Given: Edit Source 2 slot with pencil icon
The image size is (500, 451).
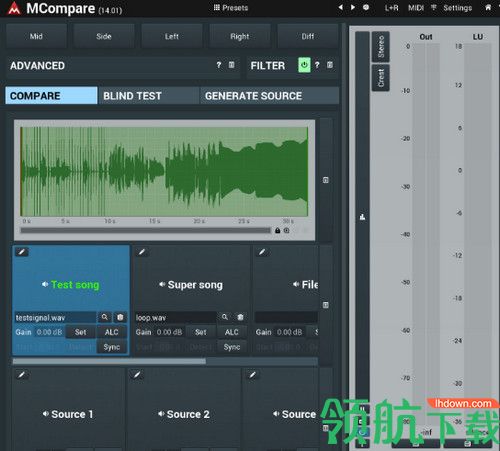Looking at the screenshot, I should [x=137, y=375].
